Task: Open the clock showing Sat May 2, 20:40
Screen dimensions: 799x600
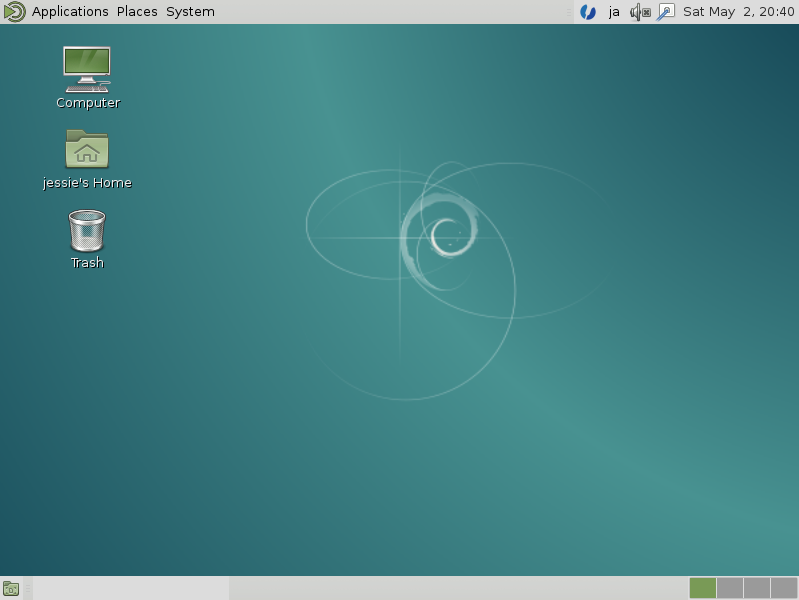Action: point(738,12)
